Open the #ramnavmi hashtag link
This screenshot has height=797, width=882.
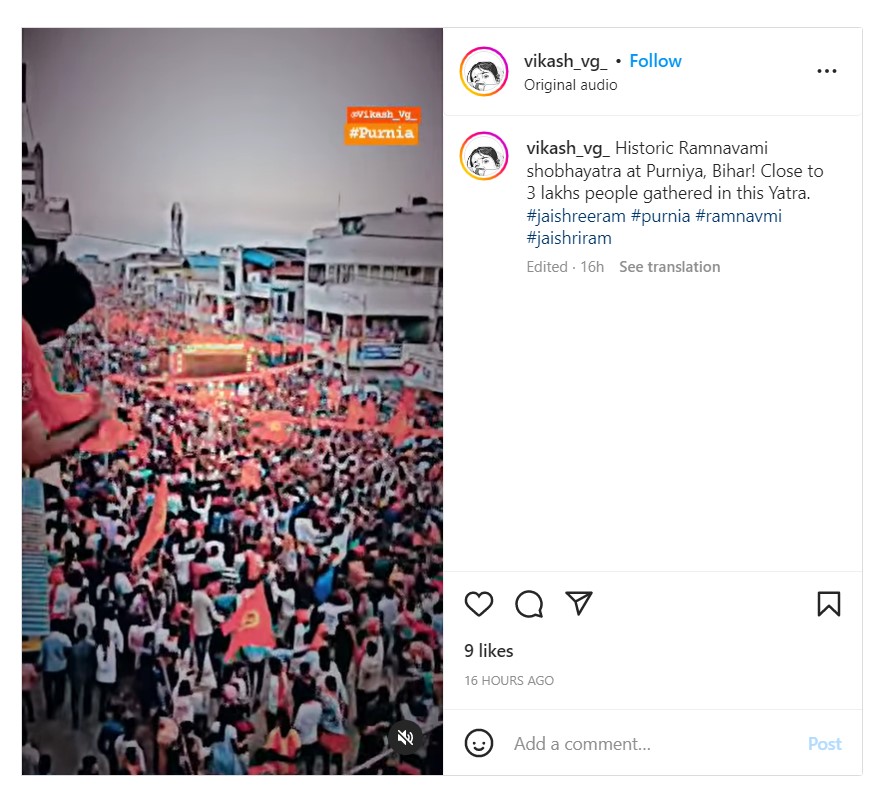(x=739, y=216)
